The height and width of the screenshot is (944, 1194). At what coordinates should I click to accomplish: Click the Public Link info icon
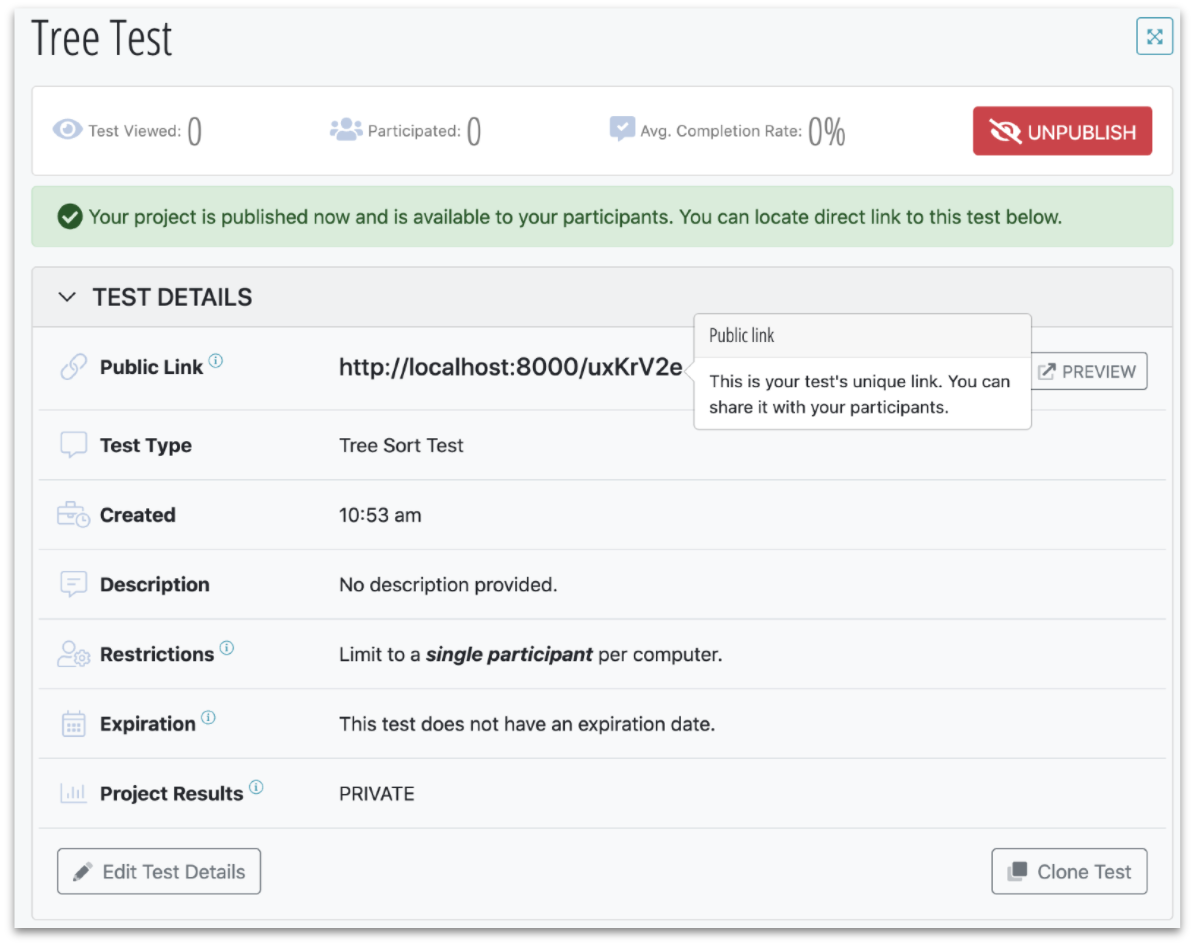(x=216, y=362)
